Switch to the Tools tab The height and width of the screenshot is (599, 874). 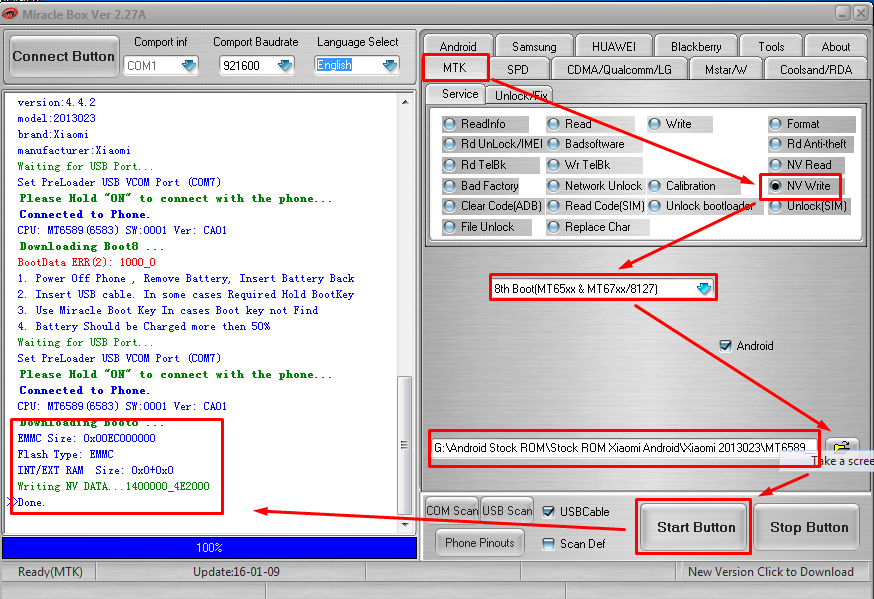[771, 47]
